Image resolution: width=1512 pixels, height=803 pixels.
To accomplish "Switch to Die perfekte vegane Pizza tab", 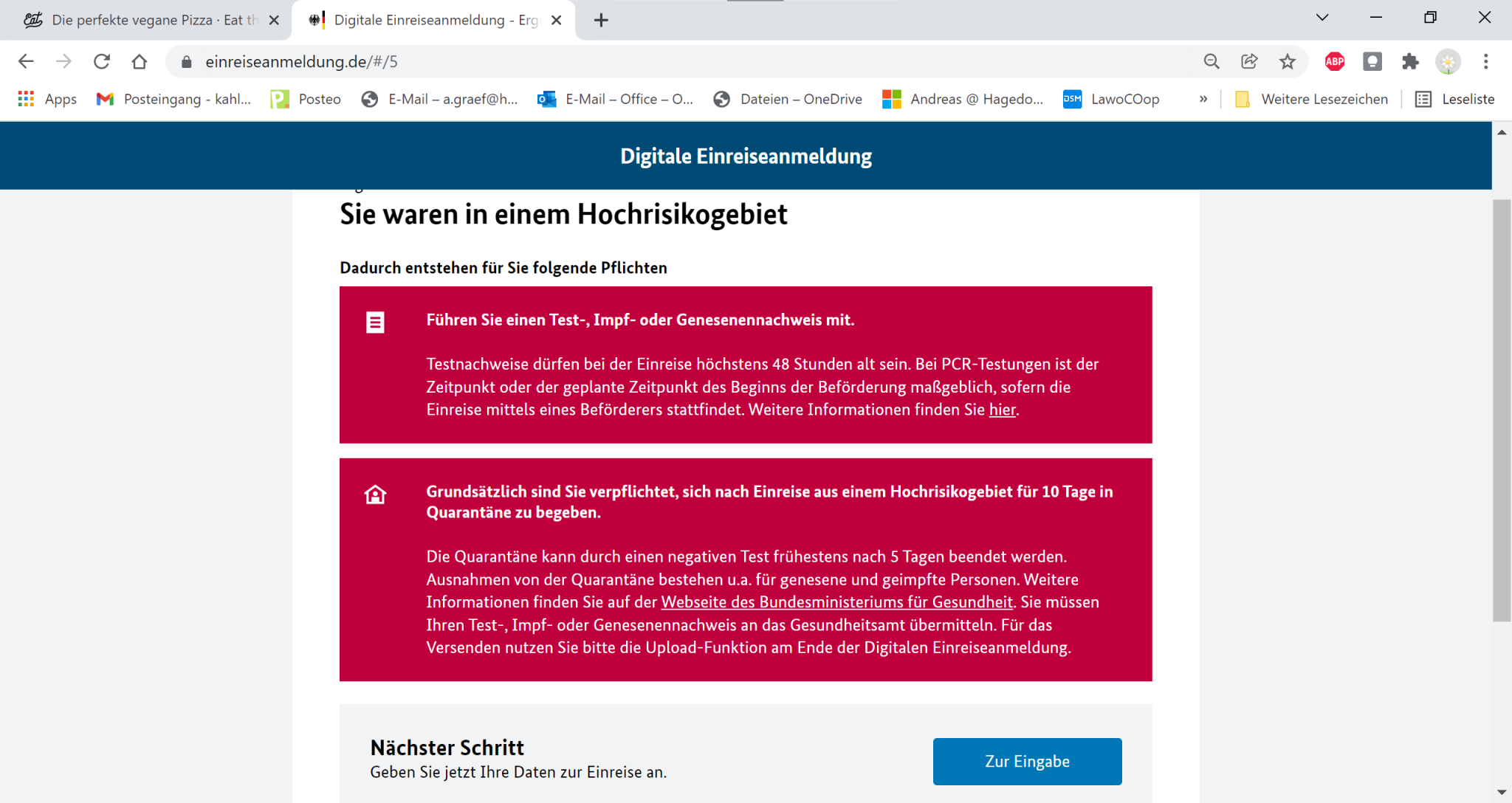I will coord(148,20).
